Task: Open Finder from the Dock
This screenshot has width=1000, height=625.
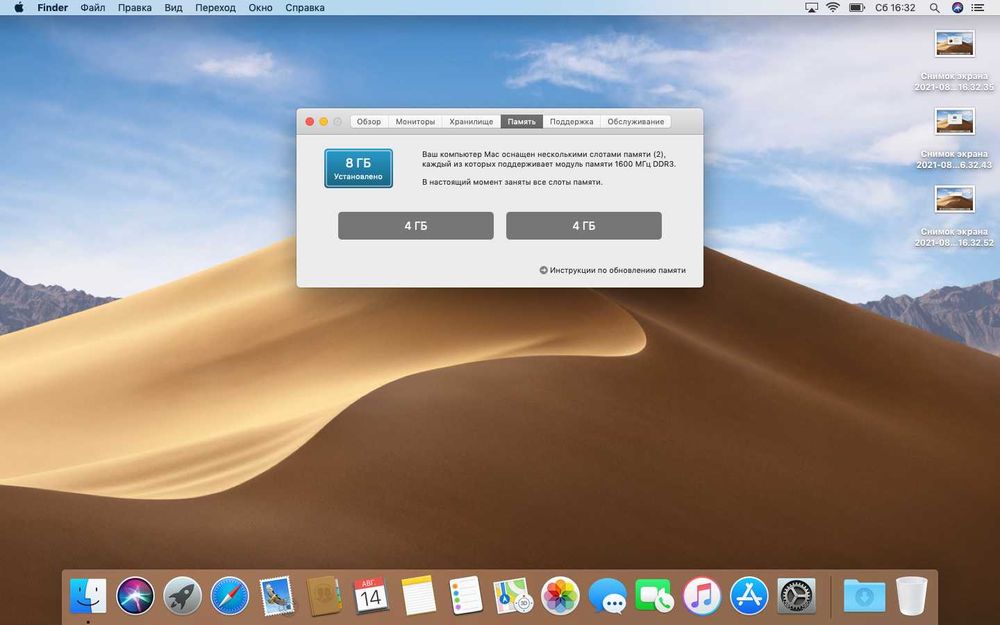Action: [88, 596]
